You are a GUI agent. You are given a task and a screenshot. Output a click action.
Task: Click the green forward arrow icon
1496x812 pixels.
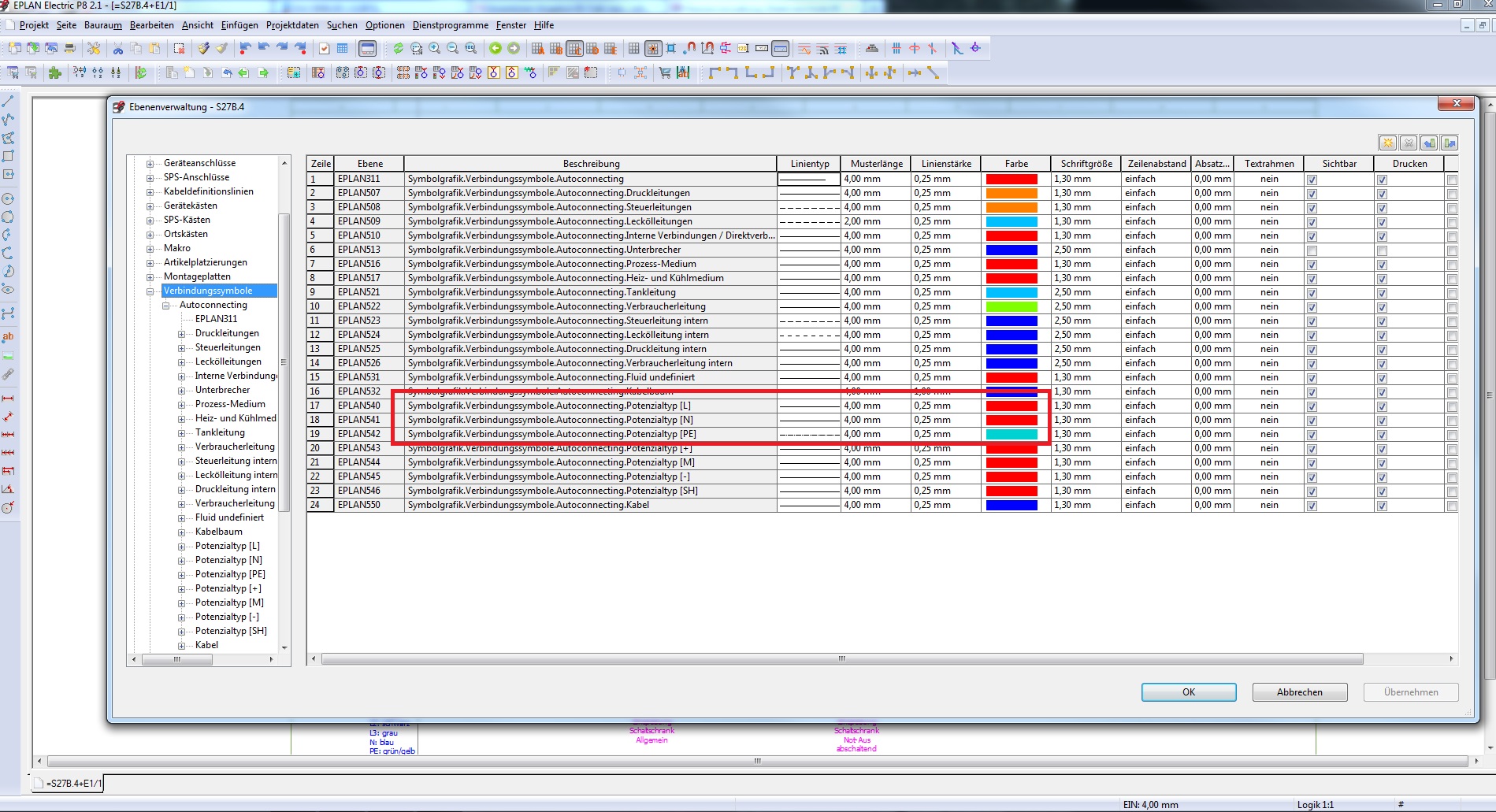[x=514, y=49]
